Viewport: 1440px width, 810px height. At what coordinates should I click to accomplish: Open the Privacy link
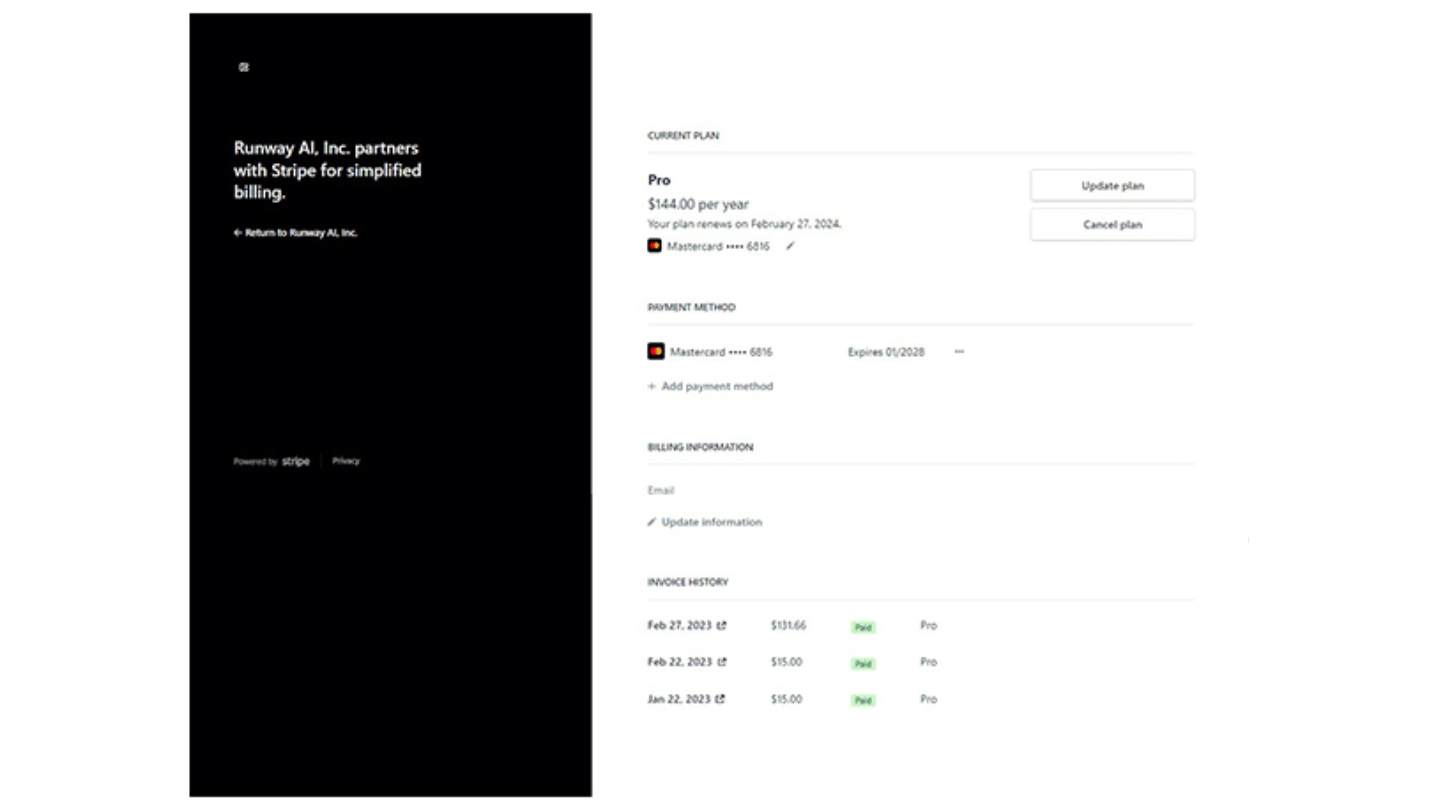pos(346,462)
